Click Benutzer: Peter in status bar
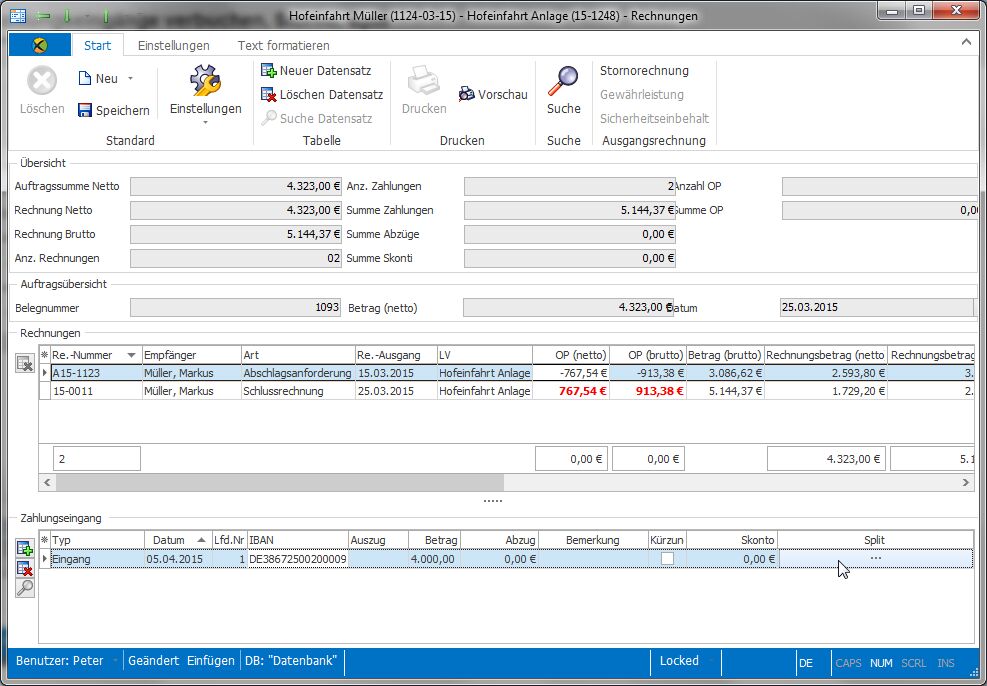This screenshot has width=987, height=686. pyautogui.click(x=60, y=661)
